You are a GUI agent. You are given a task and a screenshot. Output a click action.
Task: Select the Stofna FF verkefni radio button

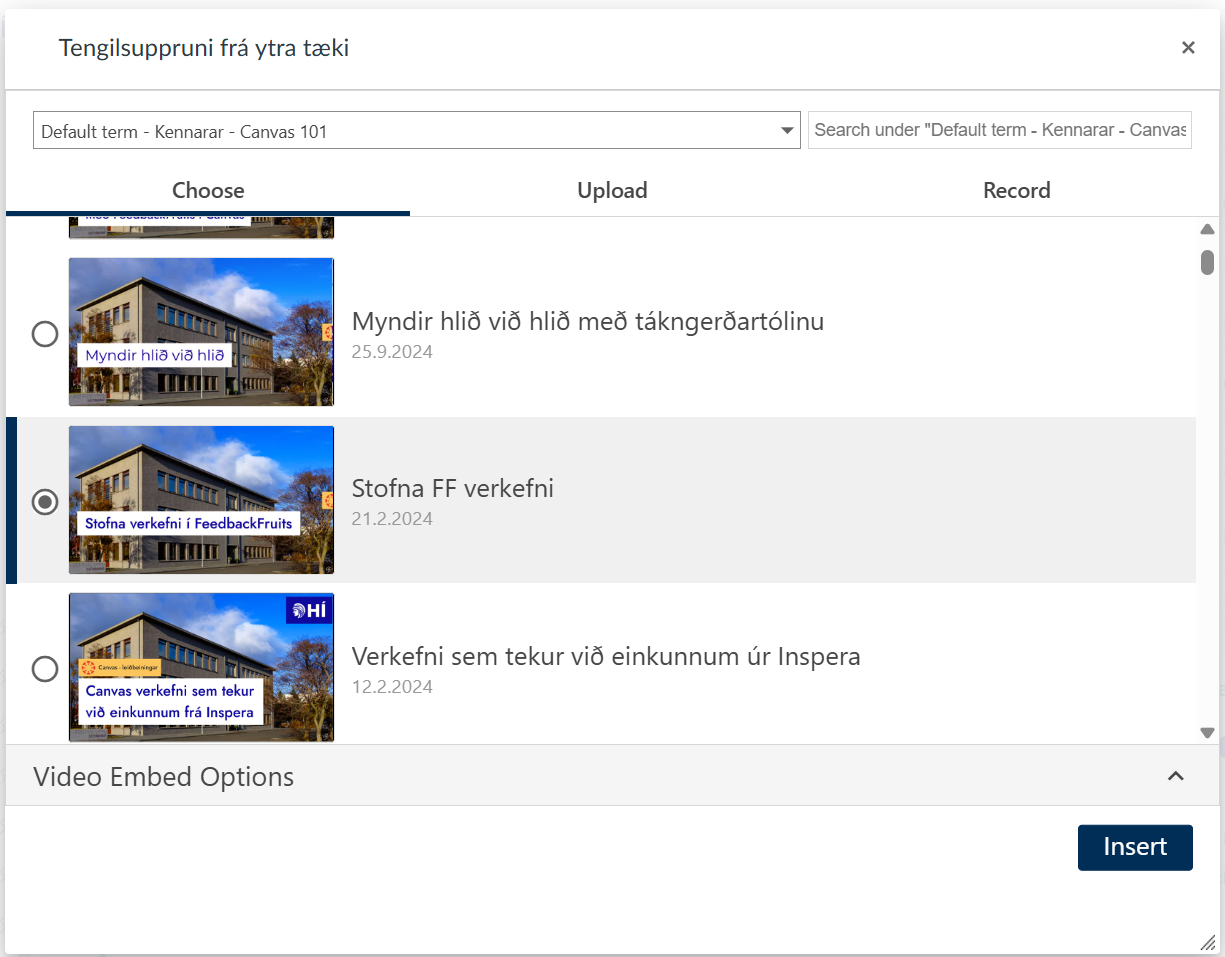pos(45,501)
